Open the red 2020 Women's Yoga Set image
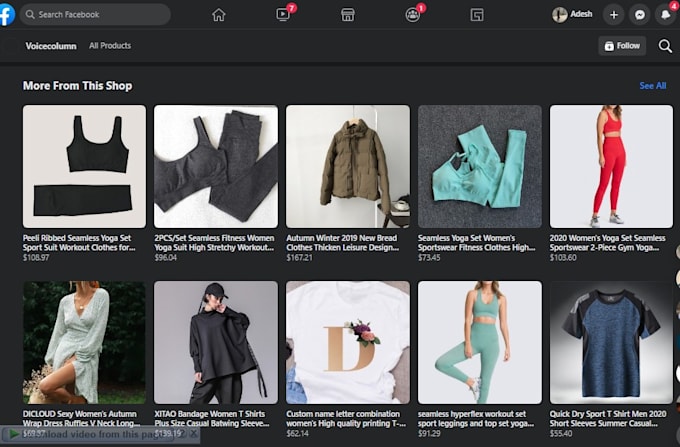The image size is (680, 447). pyautogui.click(x=611, y=166)
